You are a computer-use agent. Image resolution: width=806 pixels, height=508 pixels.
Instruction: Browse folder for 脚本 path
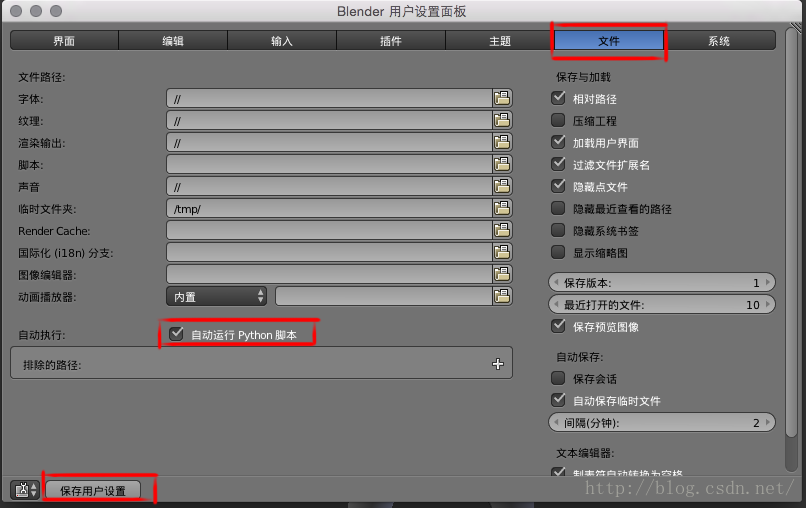[502, 164]
